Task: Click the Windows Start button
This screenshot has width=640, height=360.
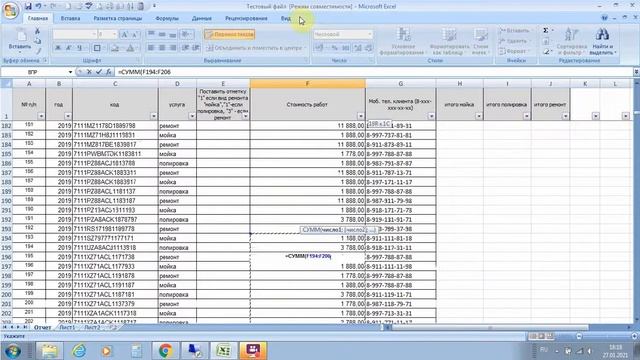Action: pos(13,351)
